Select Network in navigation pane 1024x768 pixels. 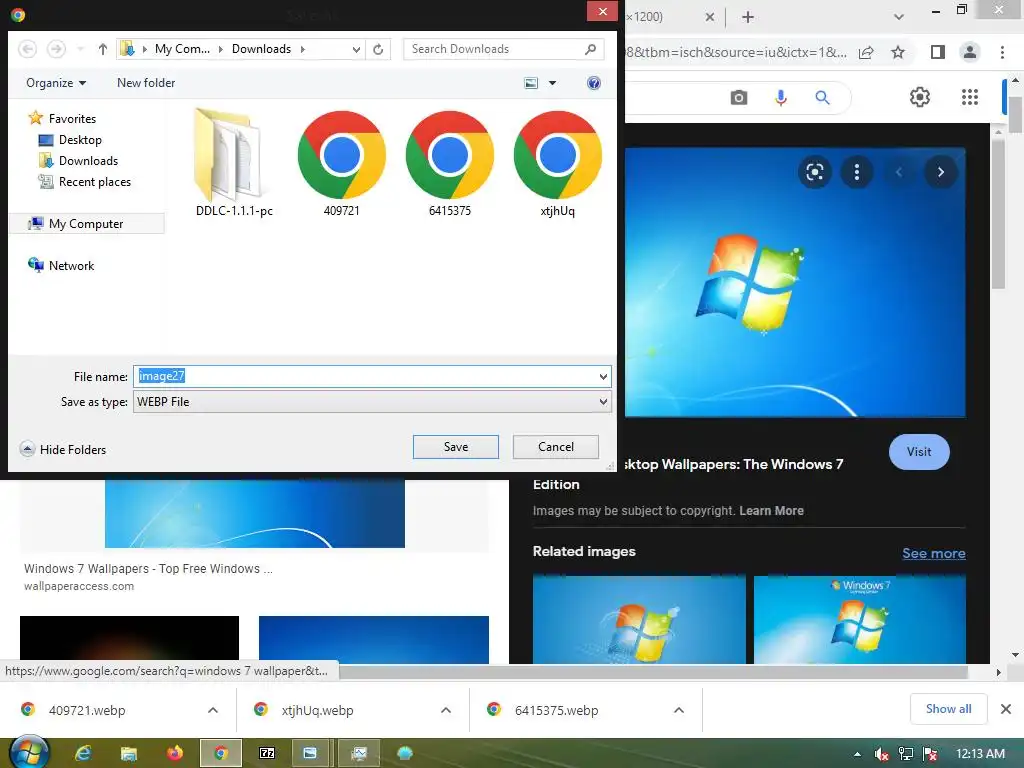point(61,265)
